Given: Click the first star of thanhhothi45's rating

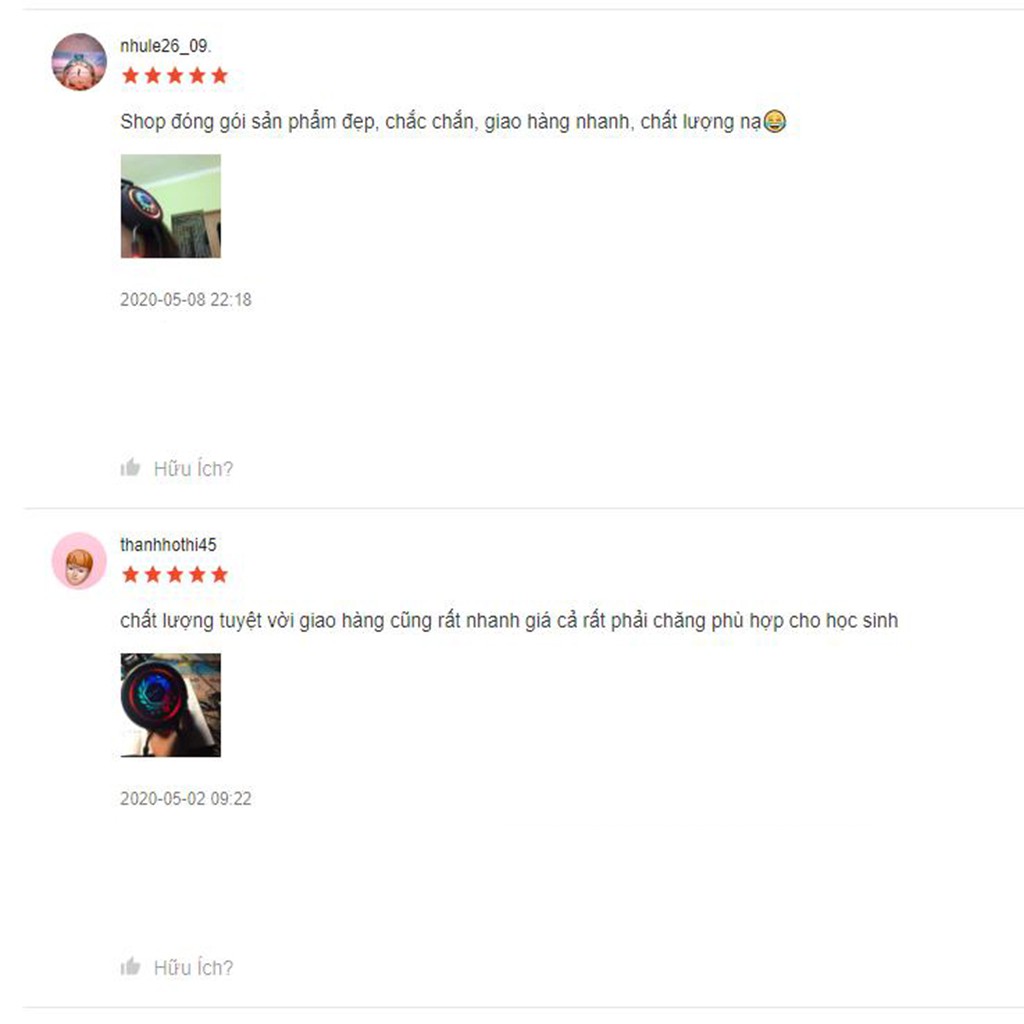Looking at the screenshot, I should [131, 575].
